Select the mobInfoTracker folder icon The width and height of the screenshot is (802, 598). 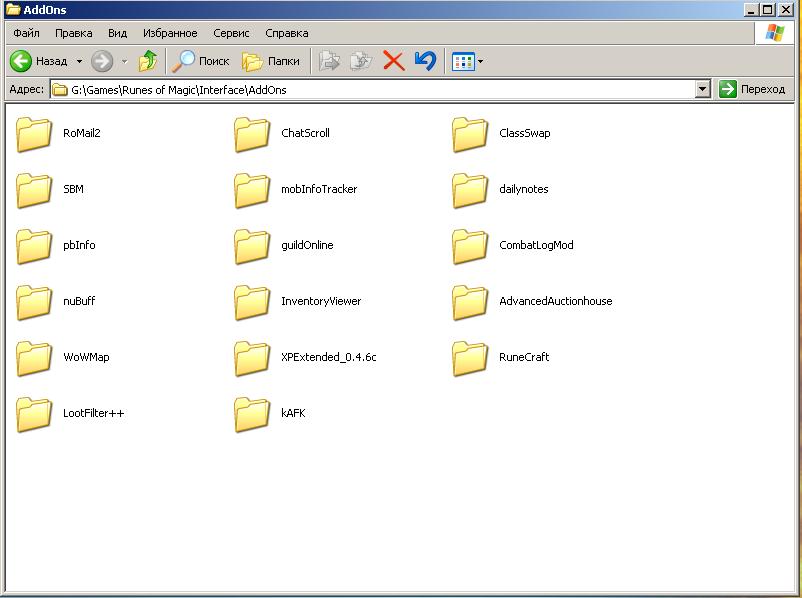[252, 190]
